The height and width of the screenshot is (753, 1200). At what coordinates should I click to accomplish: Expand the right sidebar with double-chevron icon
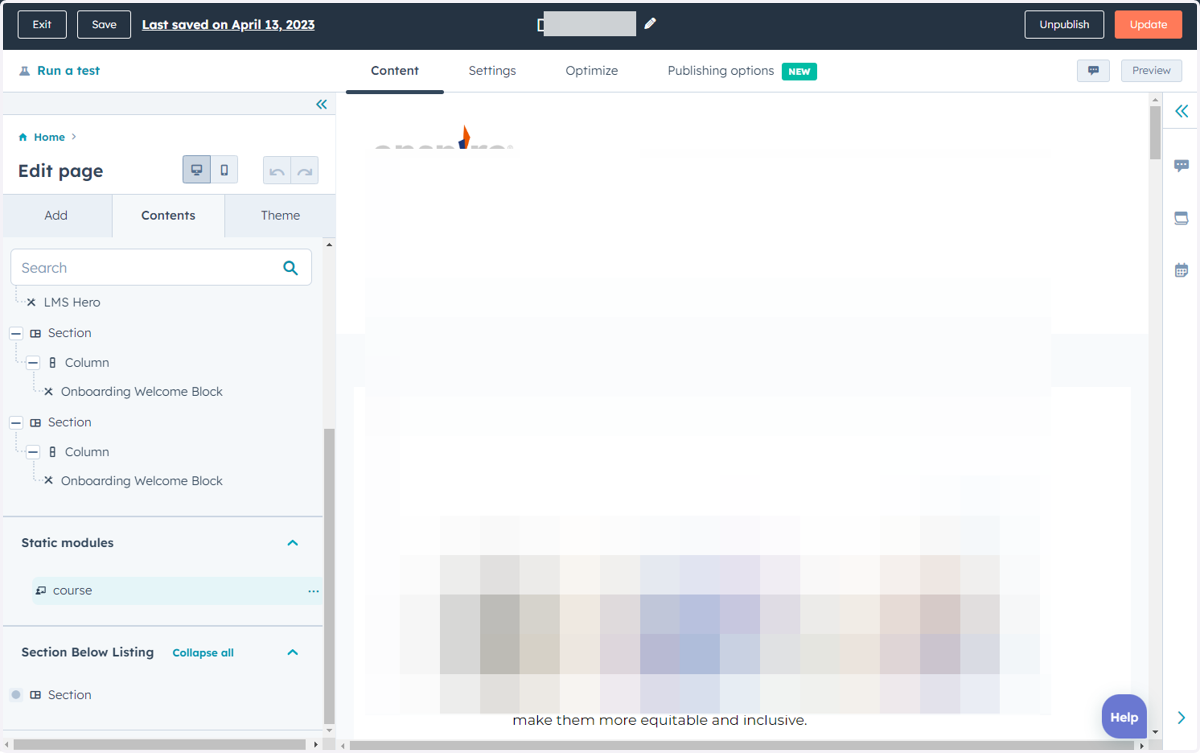coord(1181,111)
